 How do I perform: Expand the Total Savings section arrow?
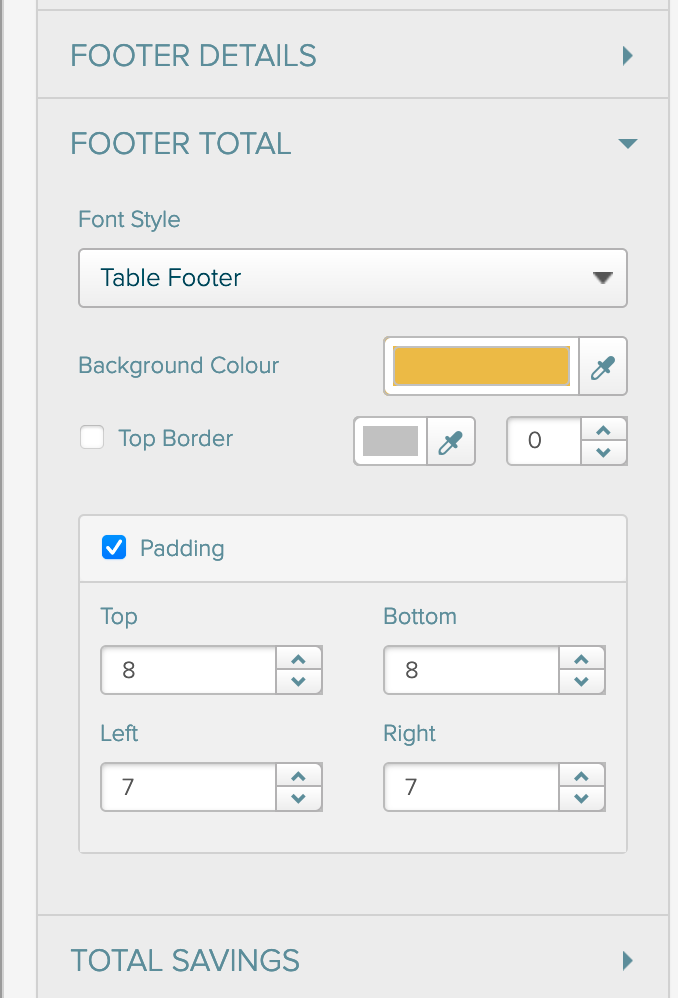click(628, 960)
